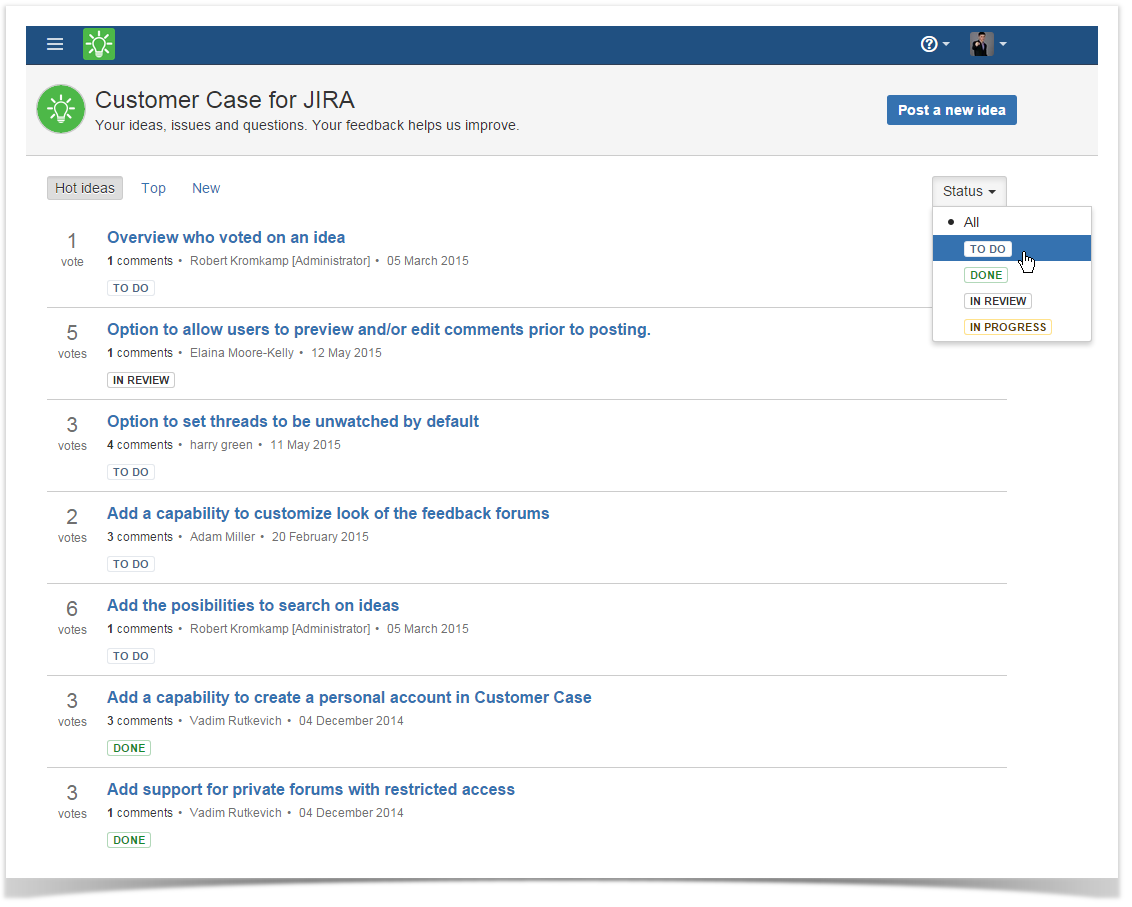Click the DONE badge under private forums idea
This screenshot has height=907, width=1132.
129,840
